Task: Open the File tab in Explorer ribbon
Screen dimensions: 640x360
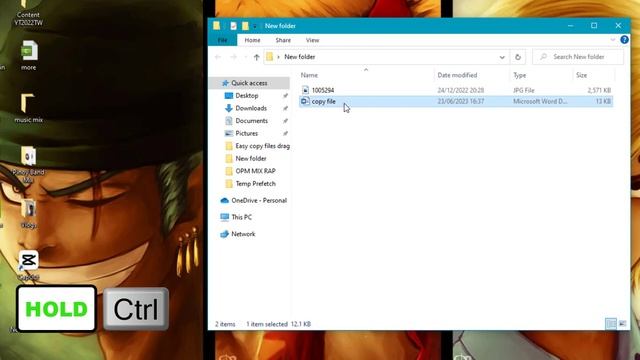Action: (x=222, y=40)
